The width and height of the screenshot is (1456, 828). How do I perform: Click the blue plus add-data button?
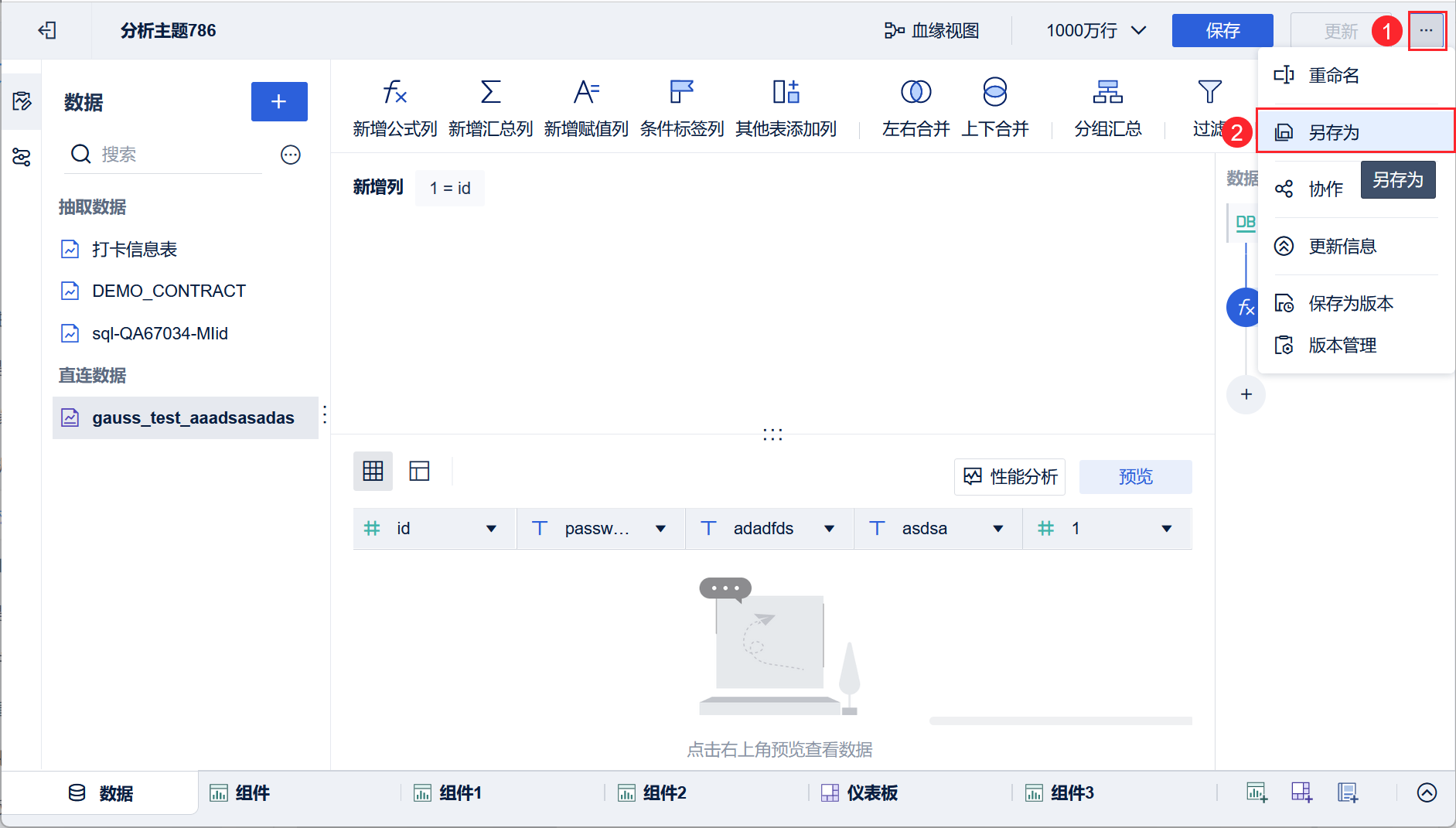pos(279,101)
